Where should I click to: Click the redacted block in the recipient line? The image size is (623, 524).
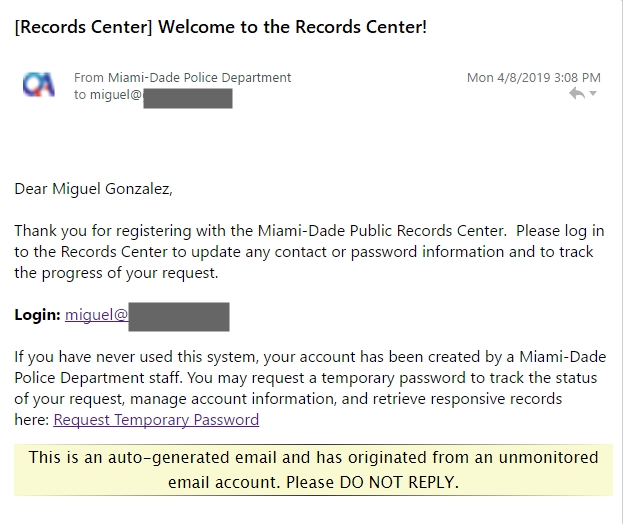188,98
